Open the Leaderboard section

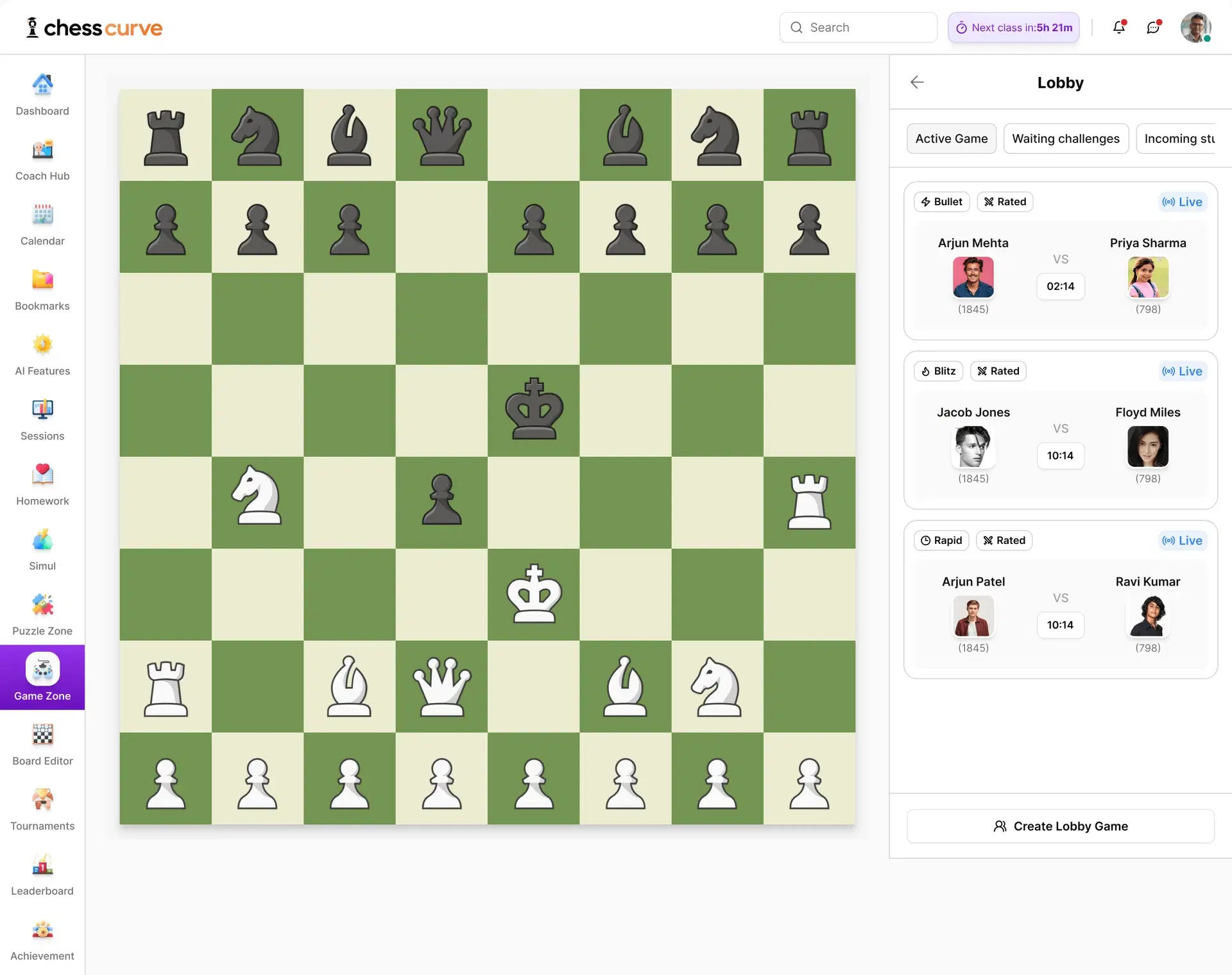(x=42, y=875)
